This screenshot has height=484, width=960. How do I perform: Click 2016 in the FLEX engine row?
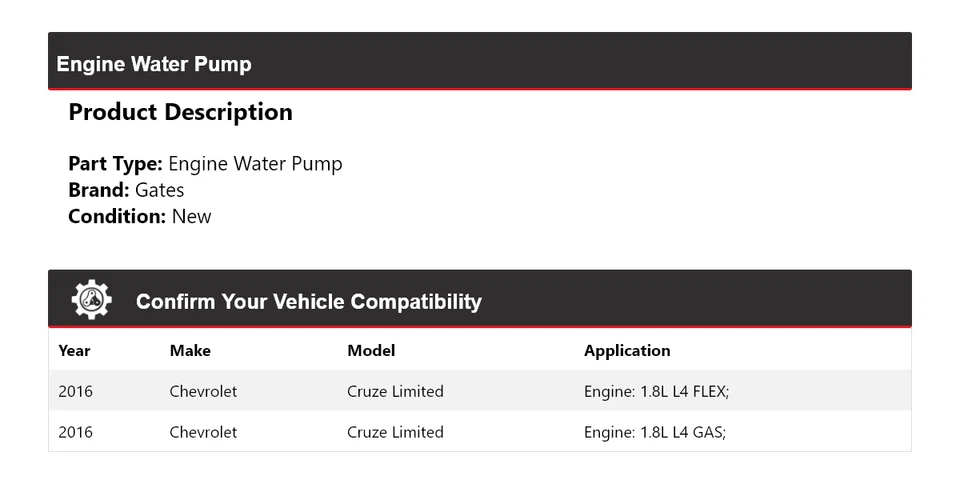point(75,391)
